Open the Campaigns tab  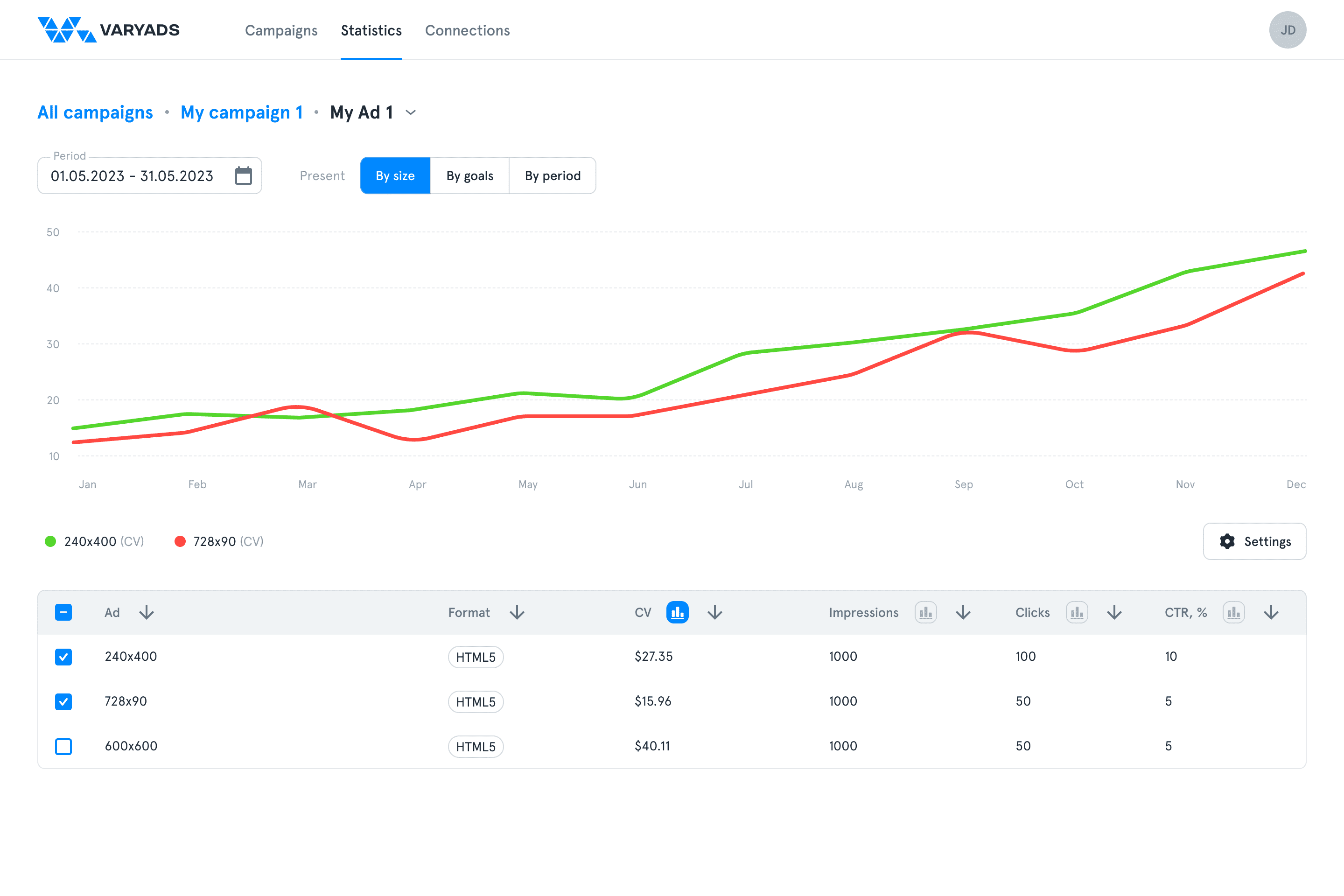(x=281, y=30)
